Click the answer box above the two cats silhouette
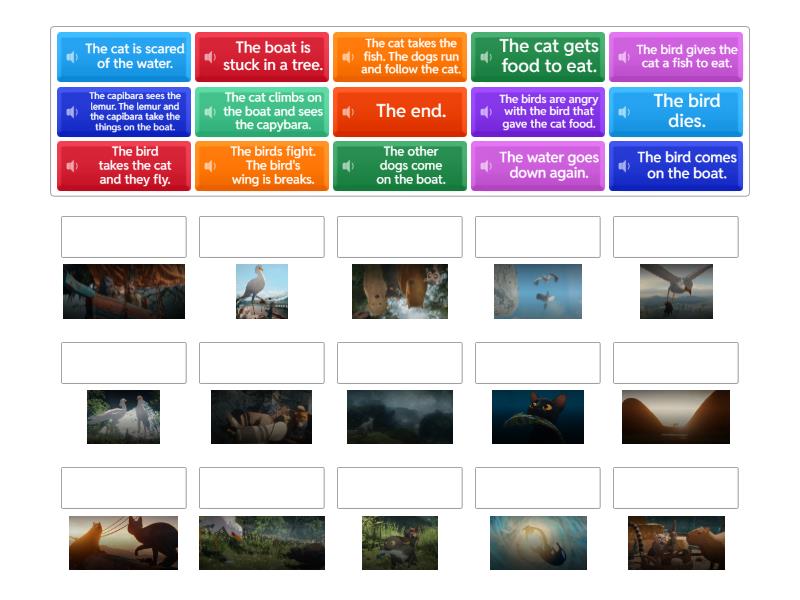Viewport: 800px width, 600px height. [123, 488]
